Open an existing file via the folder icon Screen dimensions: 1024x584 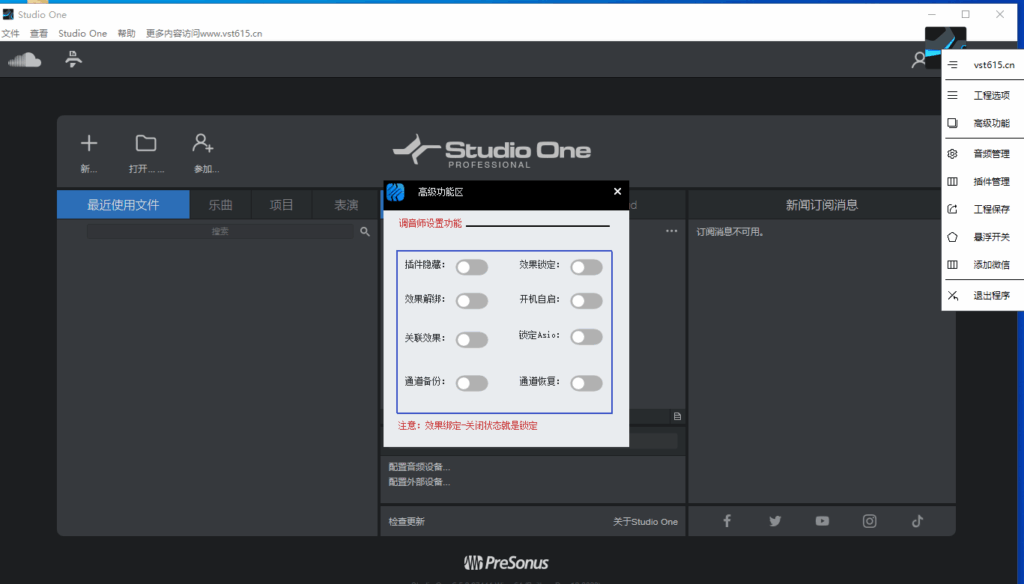[145, 142]
